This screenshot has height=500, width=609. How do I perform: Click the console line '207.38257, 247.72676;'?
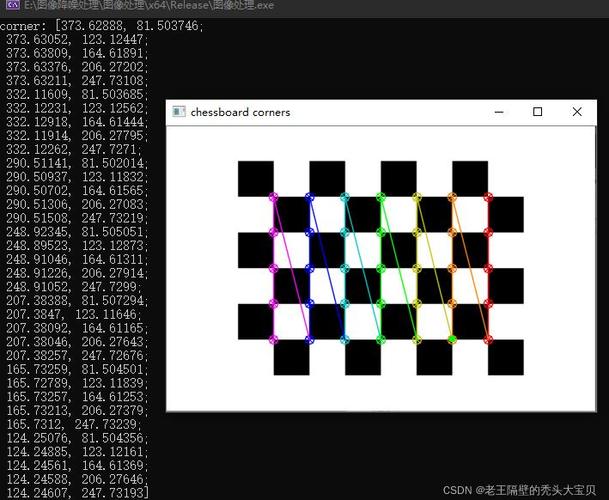(77, 355)
